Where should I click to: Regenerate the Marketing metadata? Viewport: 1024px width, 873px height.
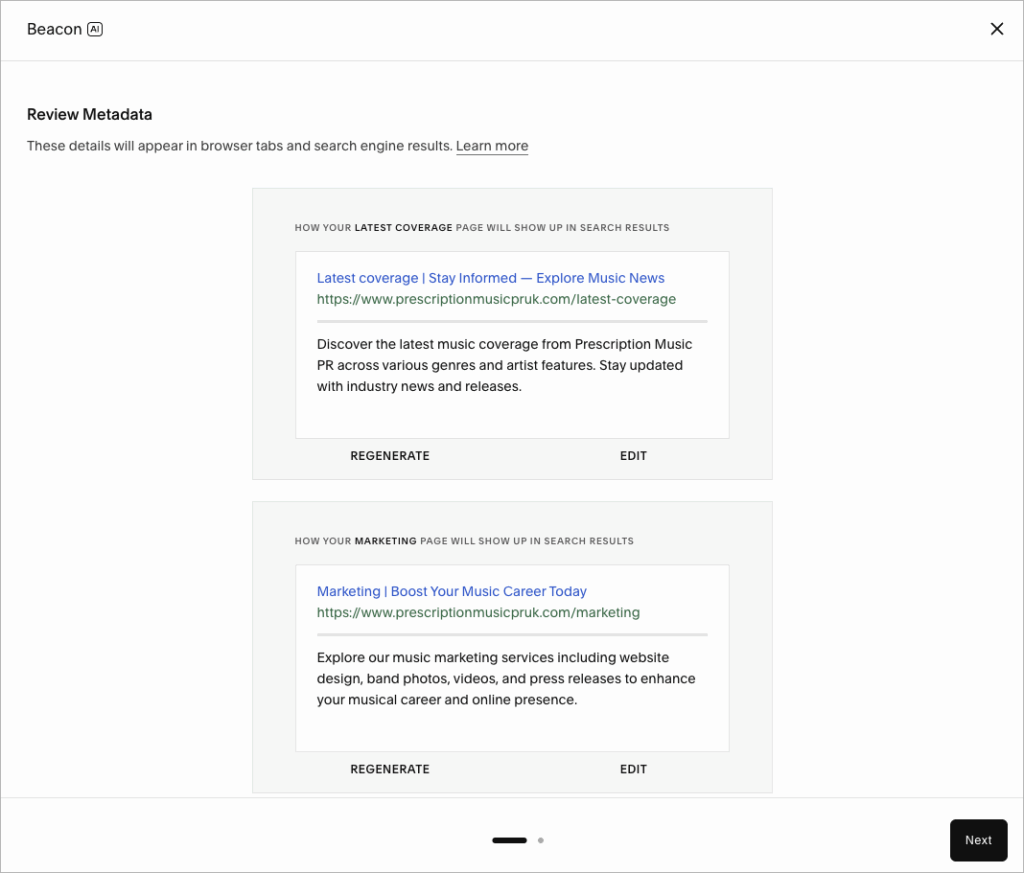(389, 769)
